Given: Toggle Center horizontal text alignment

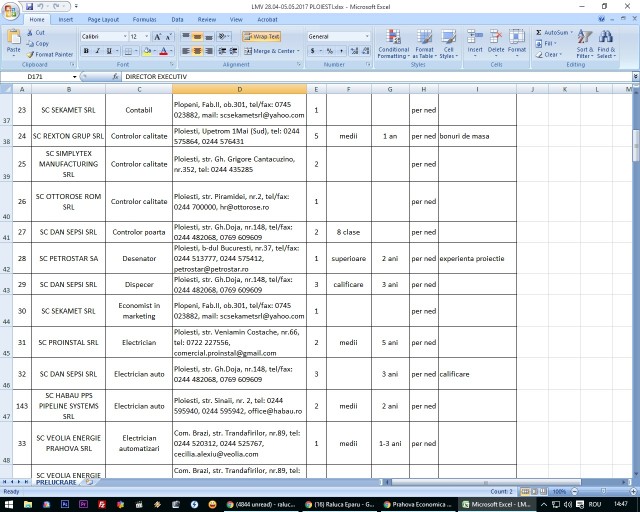Looking at the screenshot, I should pos(197,51).
